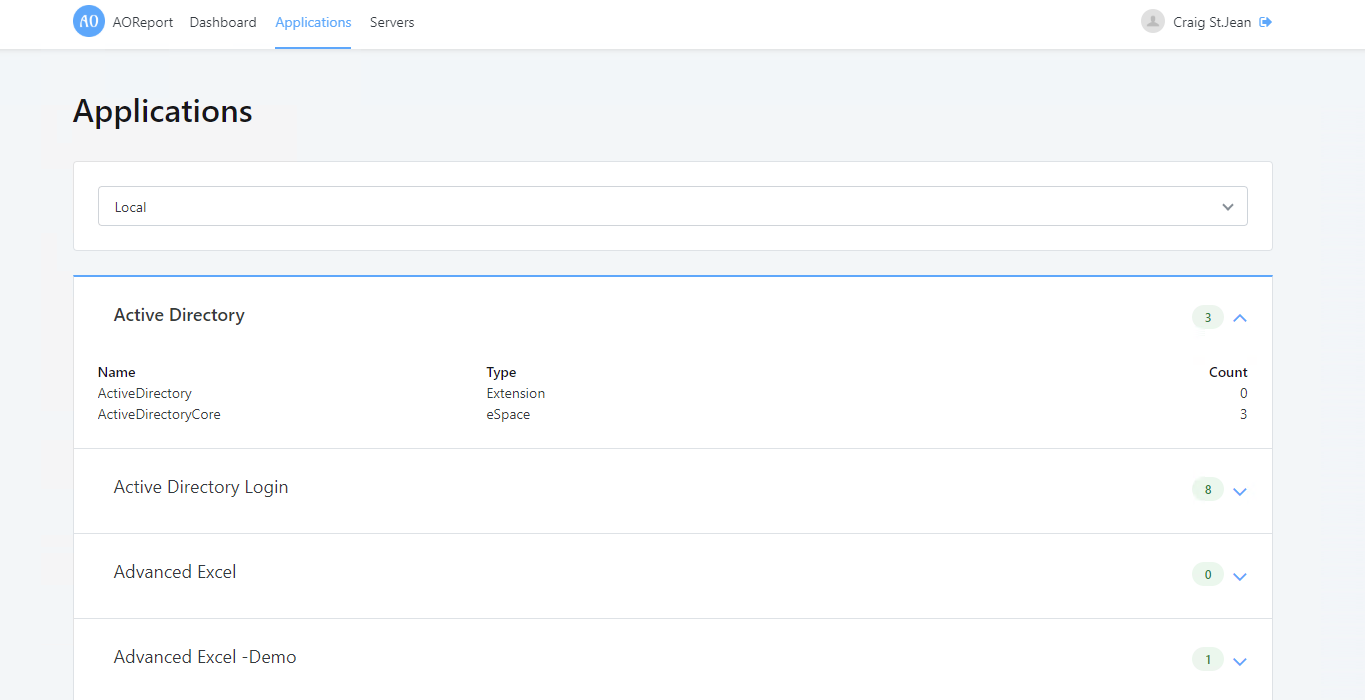Click the Craig St.Jean account name

click(x=1210, y=21)
